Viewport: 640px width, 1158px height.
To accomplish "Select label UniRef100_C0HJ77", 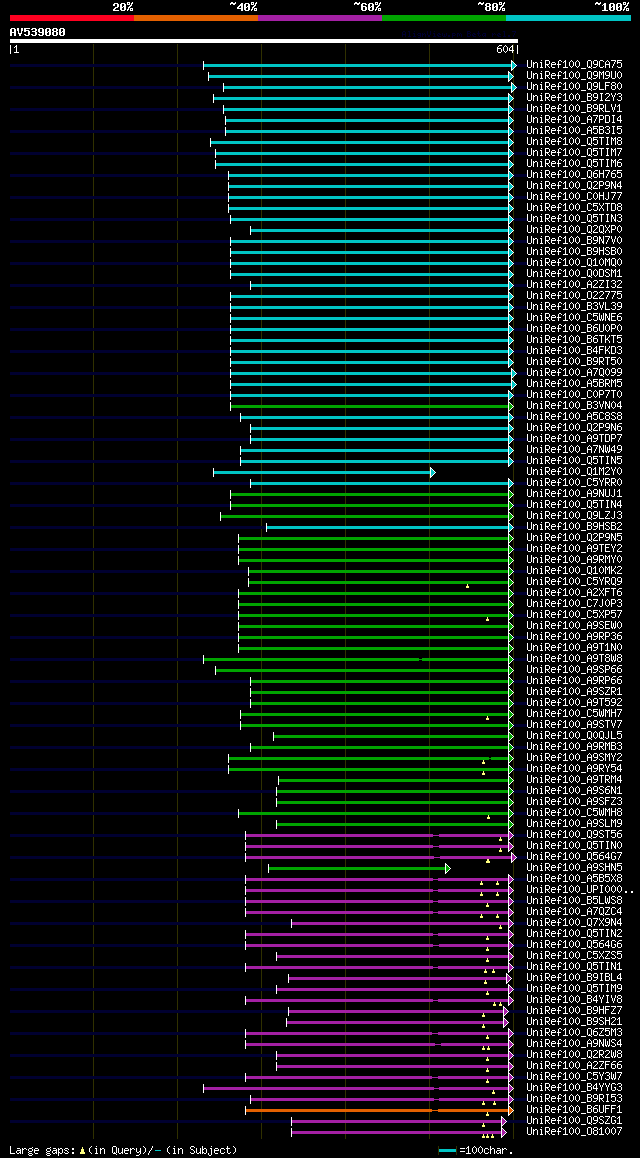I will pyautogui.click(x=574, y=196).
